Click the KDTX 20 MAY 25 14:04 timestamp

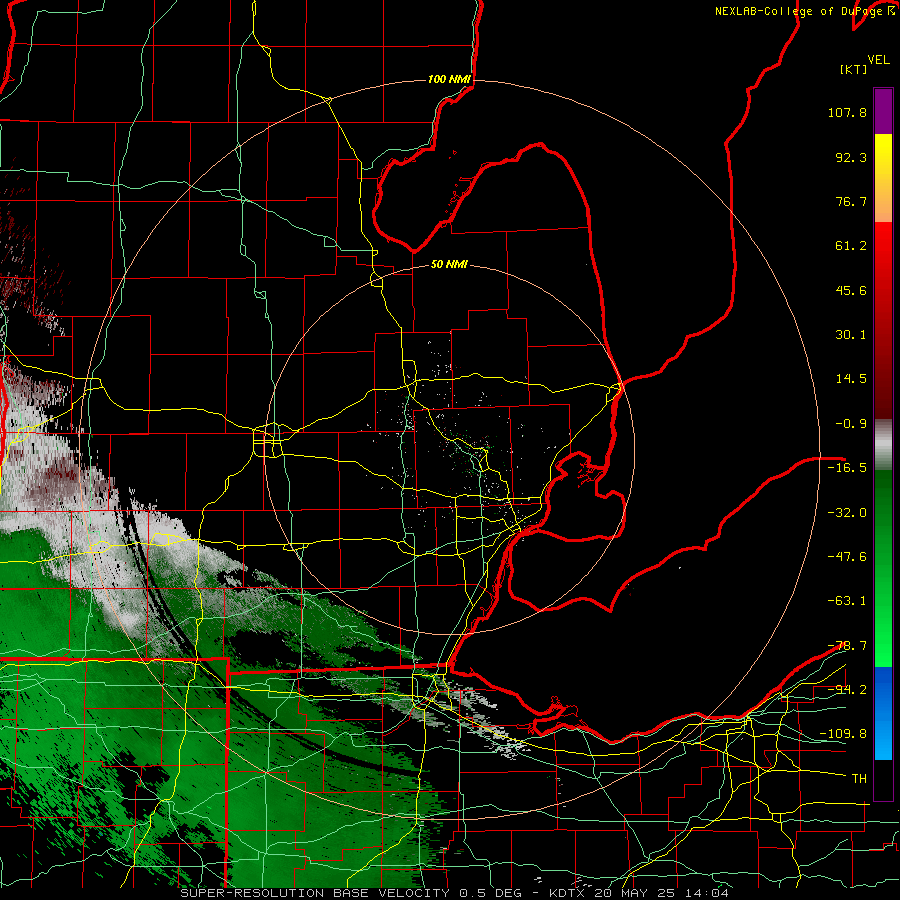tap(639, 893)
